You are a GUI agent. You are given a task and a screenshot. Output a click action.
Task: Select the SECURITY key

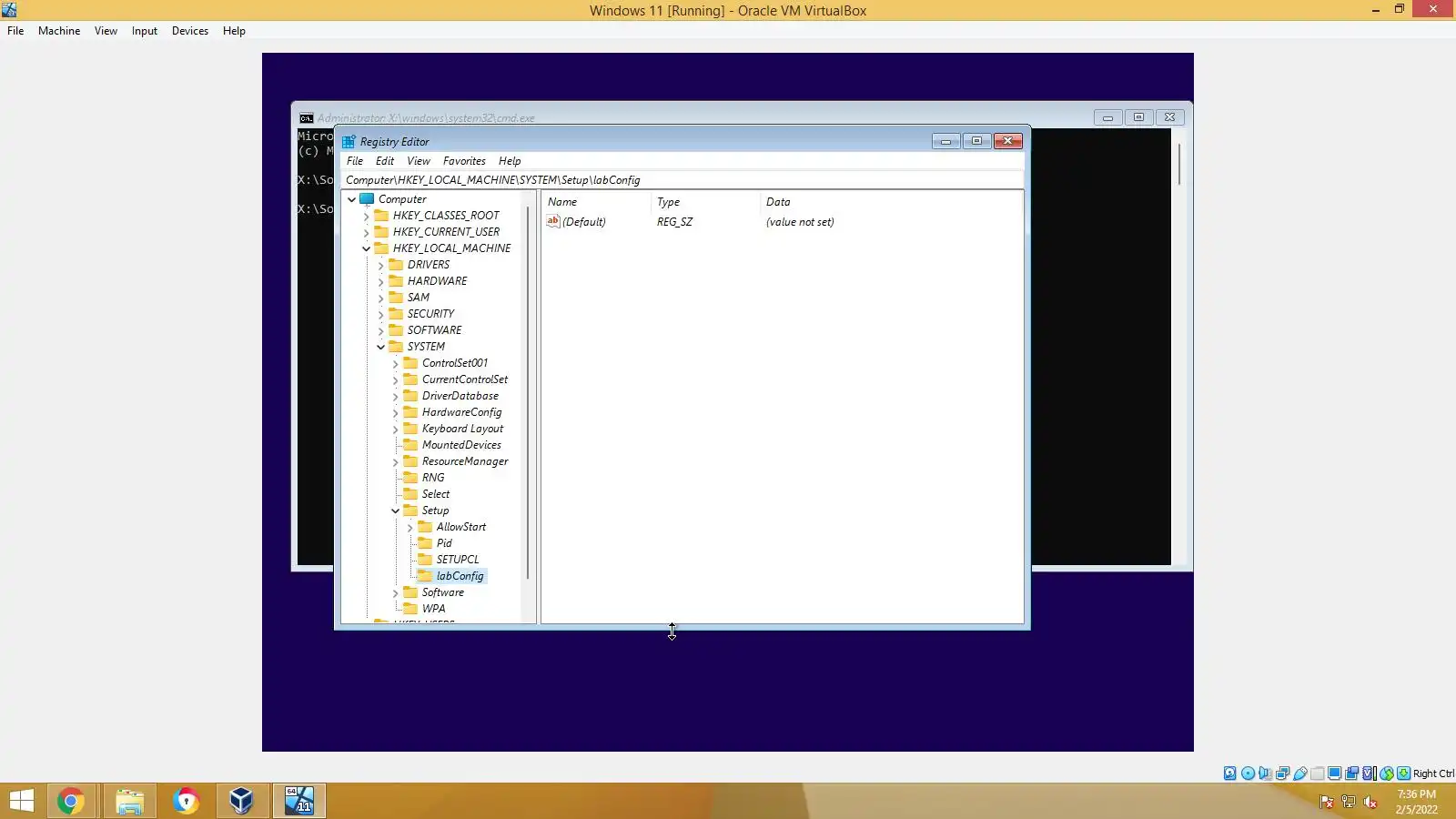[x=430, y=314]
